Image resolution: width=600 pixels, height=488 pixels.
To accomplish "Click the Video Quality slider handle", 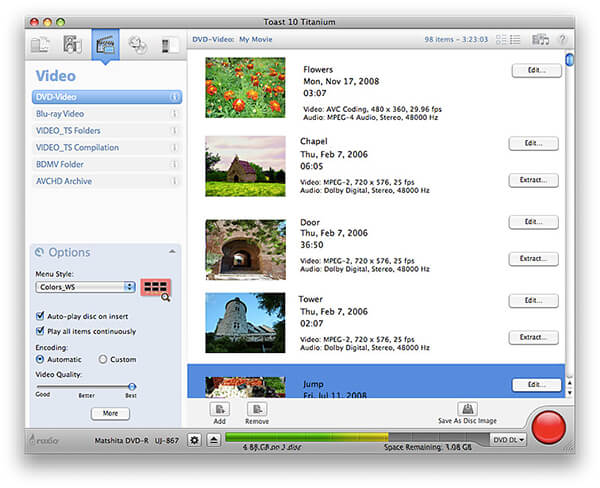I will 132,386.
